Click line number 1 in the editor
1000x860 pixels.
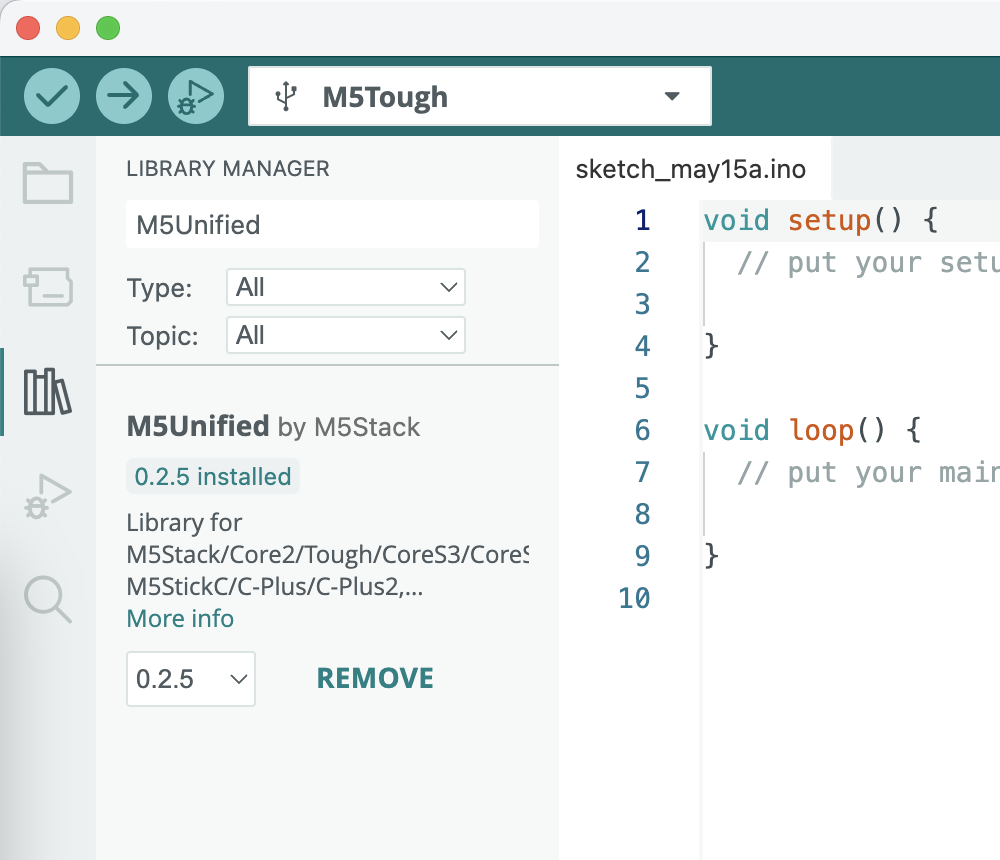[642, 220]
